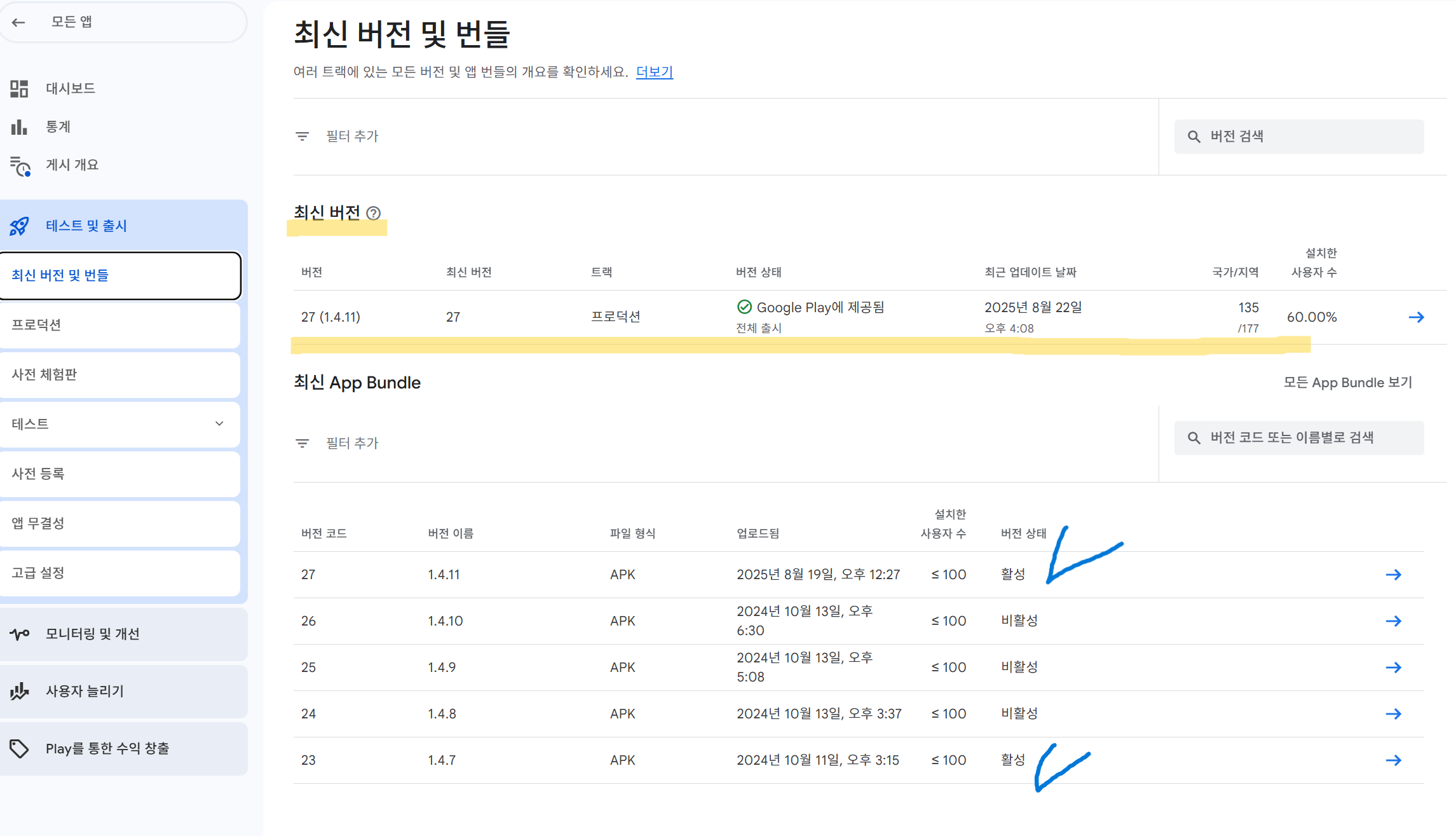Follow the 더보기 link
The width and height of the screenshot is (1456, 836).
click(654, 72)
